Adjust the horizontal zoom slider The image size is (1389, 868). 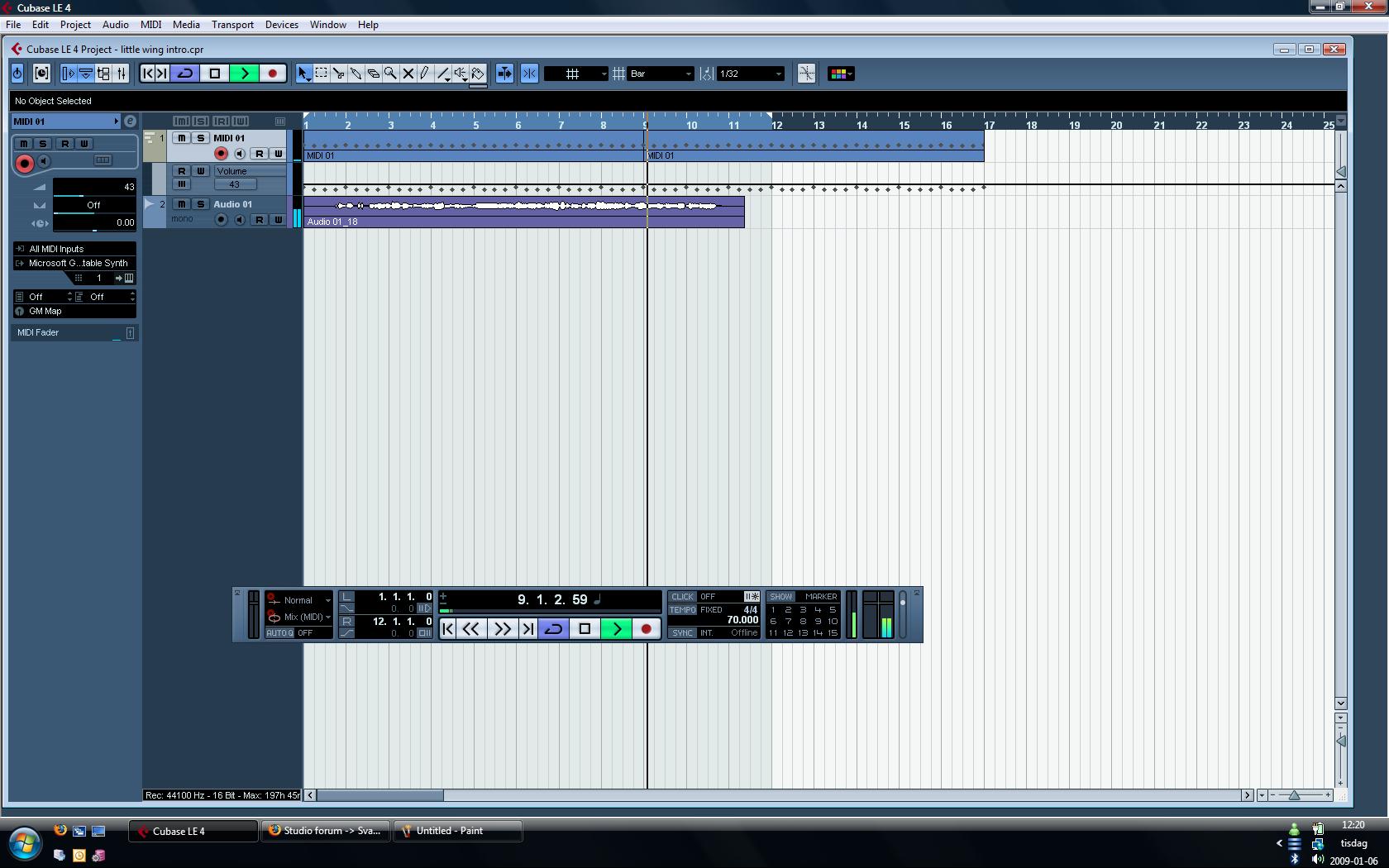[1295, 795]
